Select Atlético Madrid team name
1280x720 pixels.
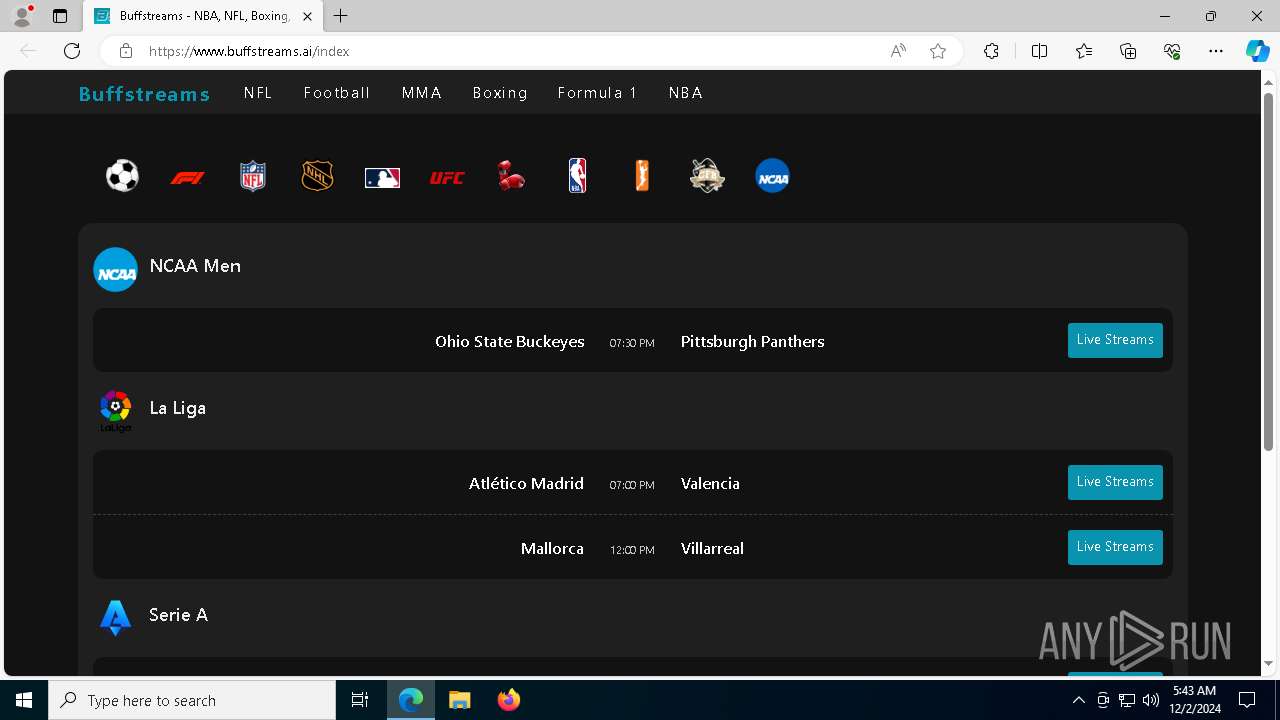point(526,484)
